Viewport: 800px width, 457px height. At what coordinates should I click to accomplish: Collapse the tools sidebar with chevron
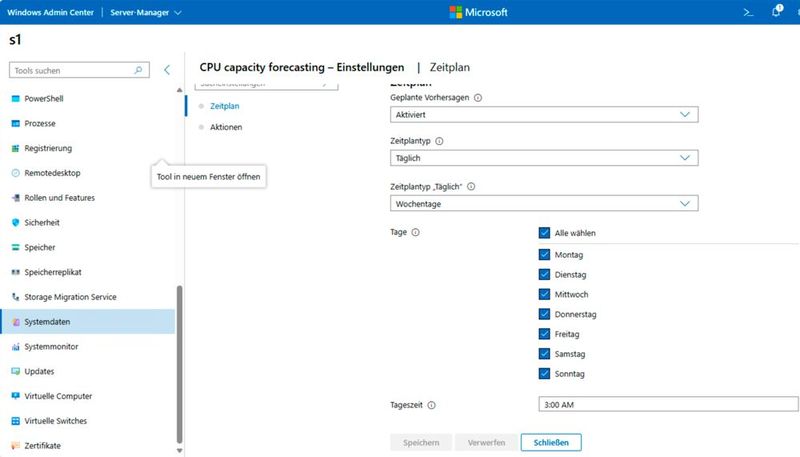click(167, 70)
